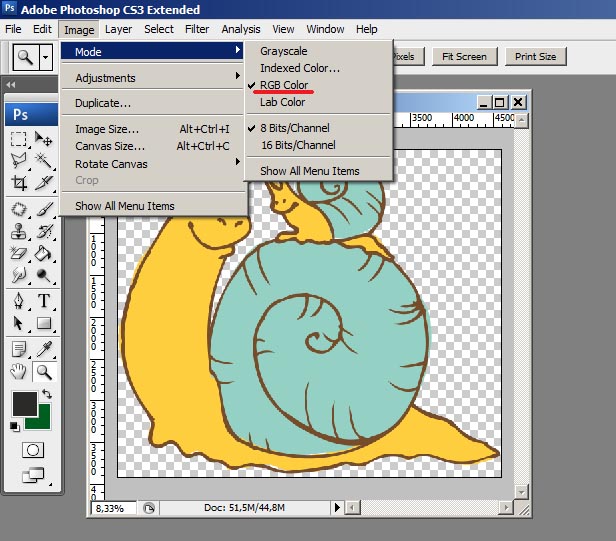Select the Hand tool
The height and width of the screenshot is (541, 616).
[18, 372]
